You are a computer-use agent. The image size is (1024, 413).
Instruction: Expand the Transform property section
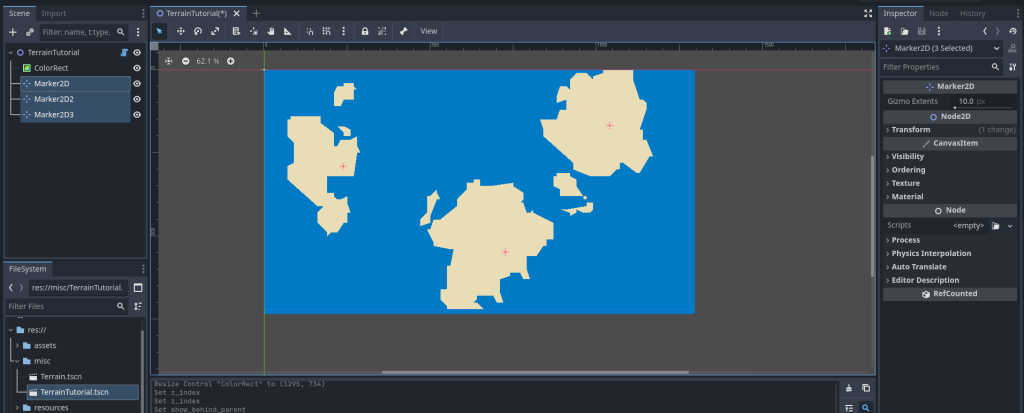[910, 129]
